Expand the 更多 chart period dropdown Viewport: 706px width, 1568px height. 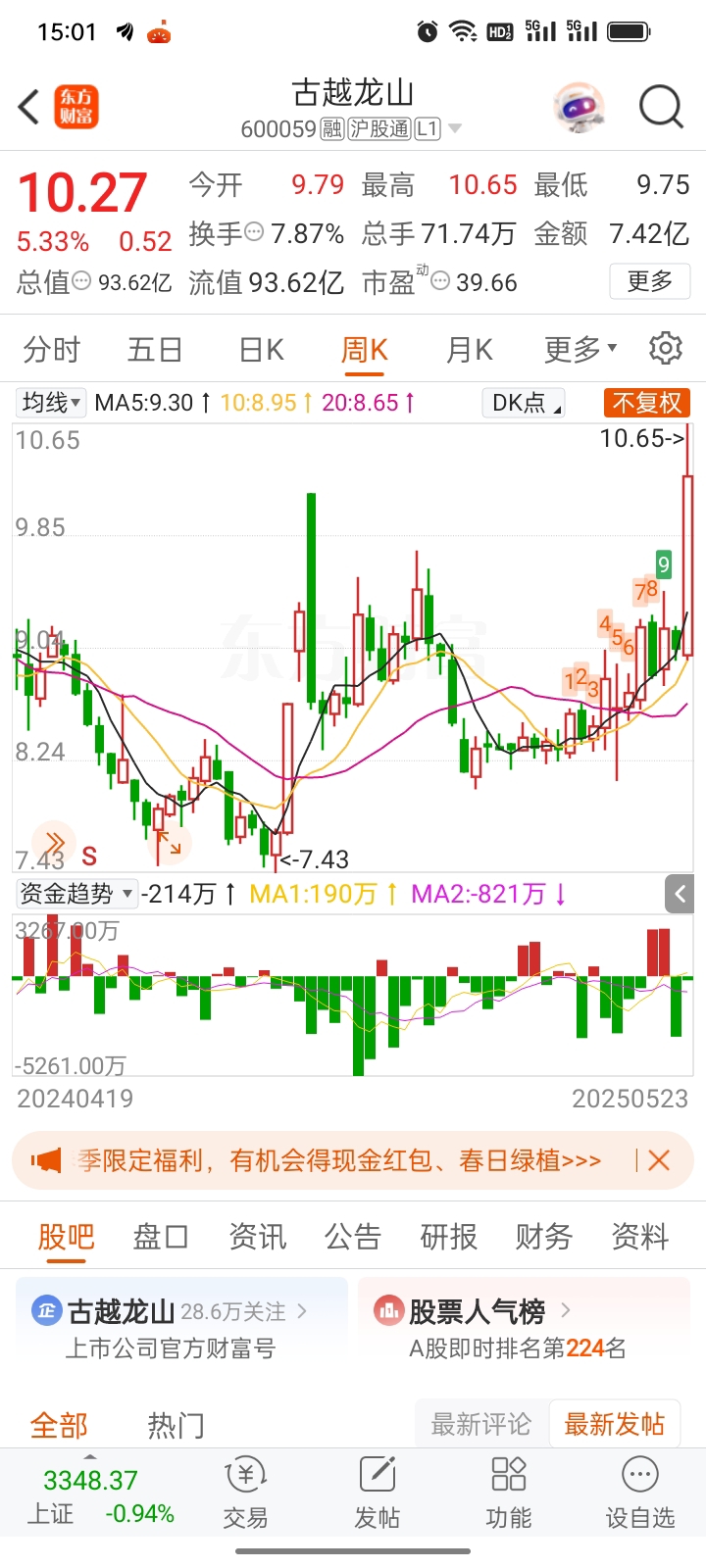click(x=580, y=349)
